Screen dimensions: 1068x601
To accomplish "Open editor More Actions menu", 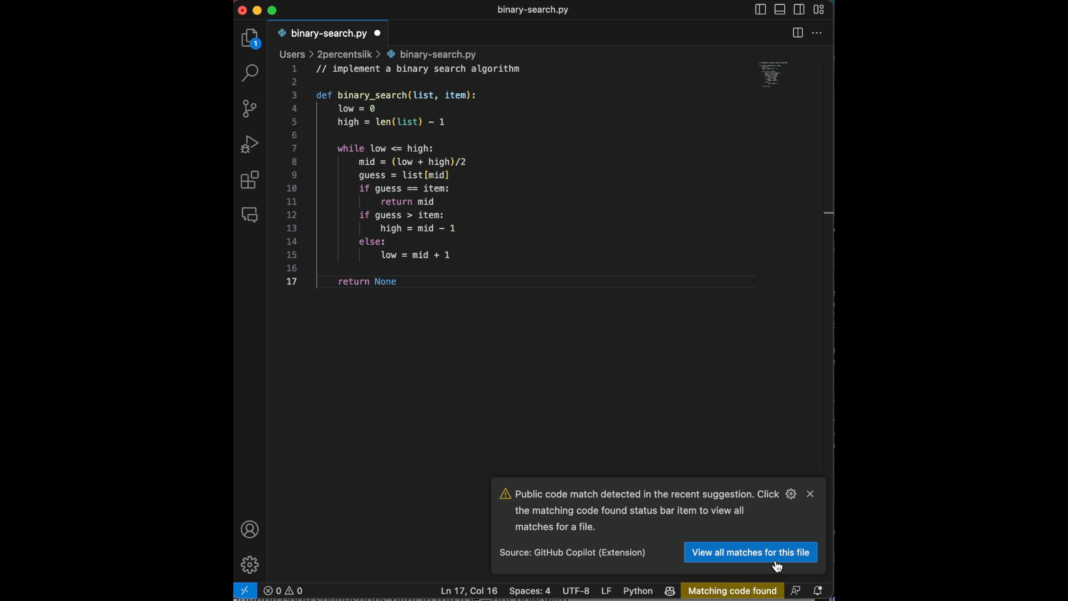I will point(817,32).
